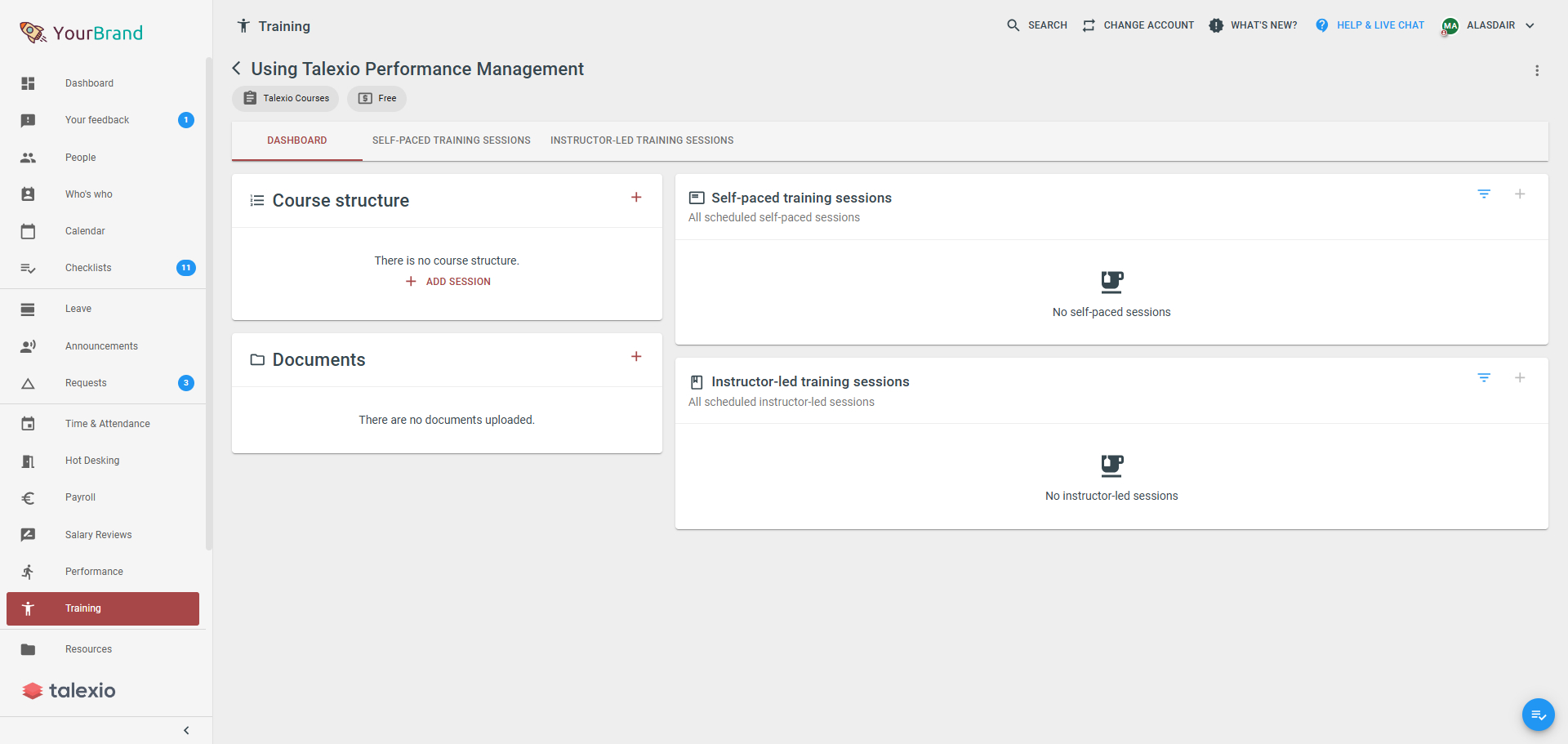Click the Payroll euro icon
The width and height of the screenshot is (1568, 744).
coord(28,497)
